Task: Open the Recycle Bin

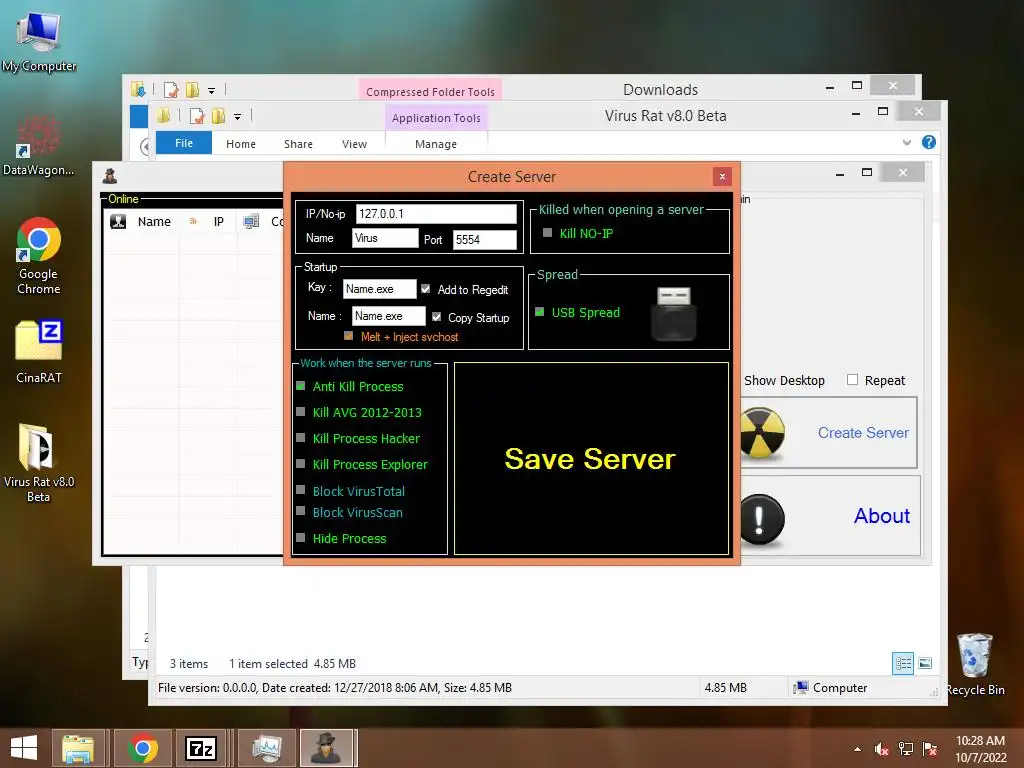Action: (975, 664)
